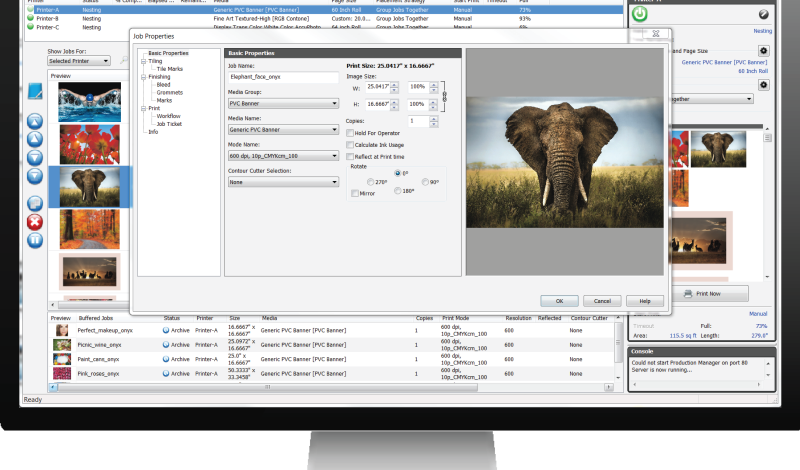Viewport: 800px width, 470px height.
Task: Open placement strategy gear settings
Action: pyautogui.click(x=763, y=85)
